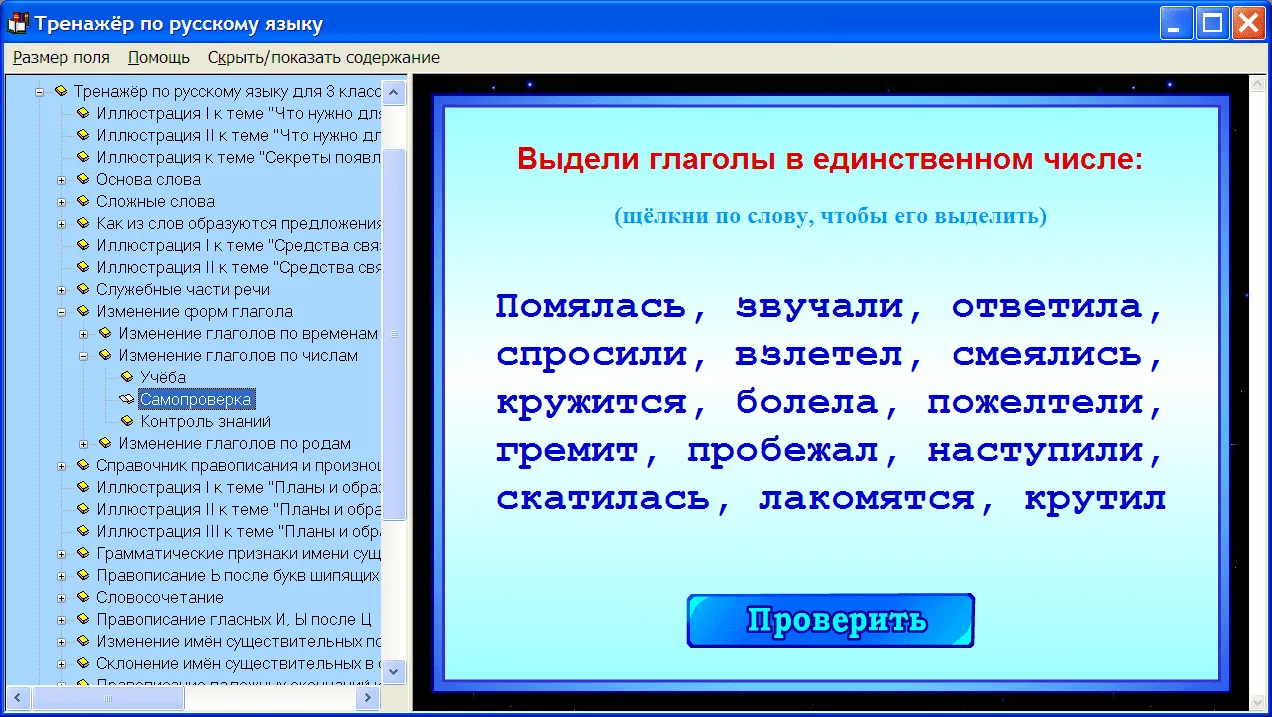The height and width of the screenshot is (717, 1272).
Task: Expand Справочник правописания node
Action: coord(61,465)
